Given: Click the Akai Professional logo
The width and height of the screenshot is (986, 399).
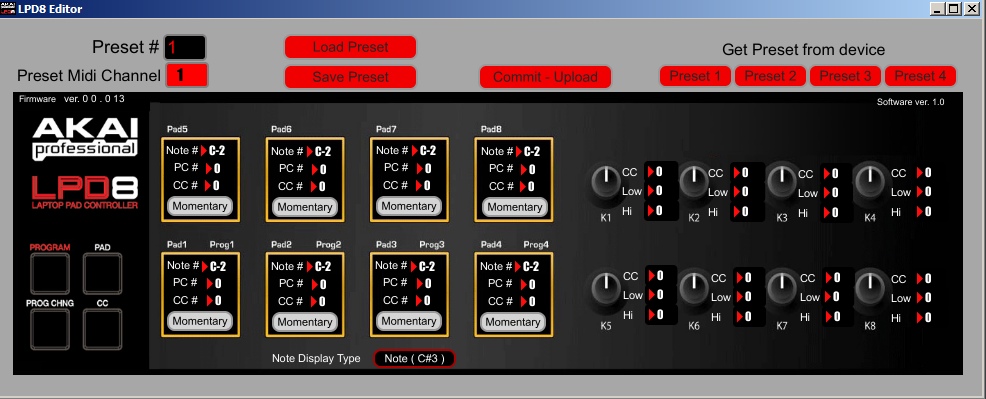Looking at the screenshot, I should click(x=85, y=138).
